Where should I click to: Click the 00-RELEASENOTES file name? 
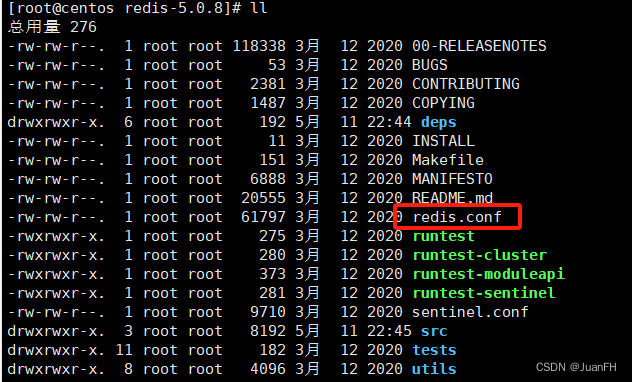coord(479,46)
